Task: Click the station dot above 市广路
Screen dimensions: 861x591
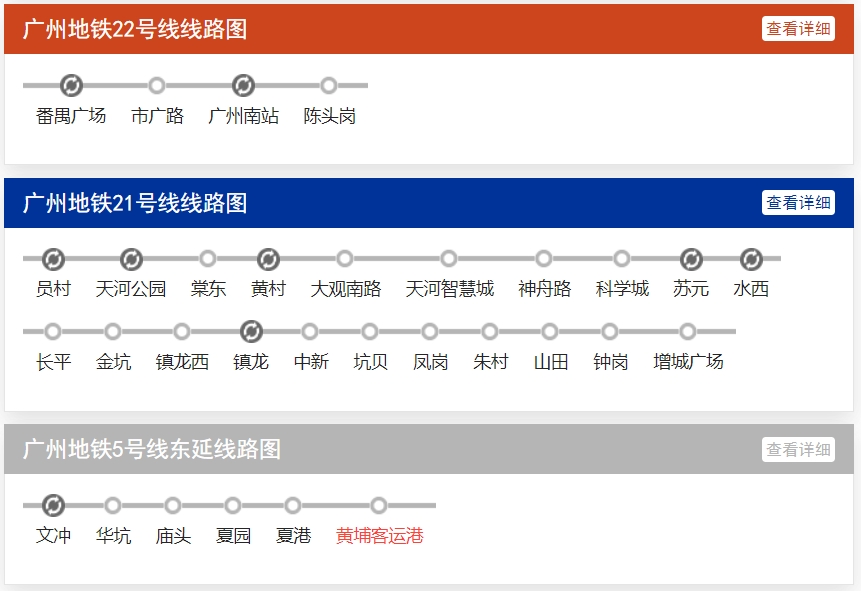Action: (x=157, y=85)
